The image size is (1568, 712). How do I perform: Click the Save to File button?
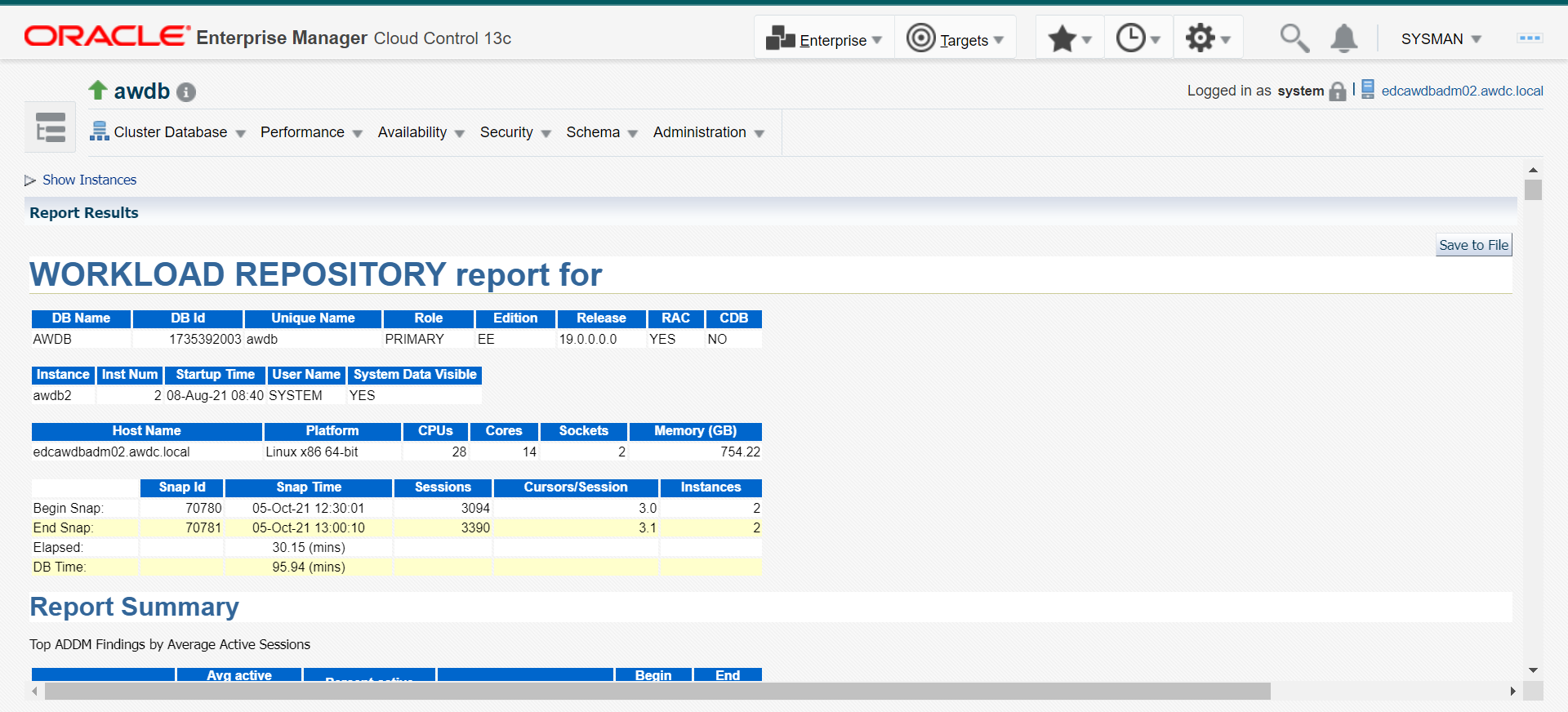(x=1473, y=245)
